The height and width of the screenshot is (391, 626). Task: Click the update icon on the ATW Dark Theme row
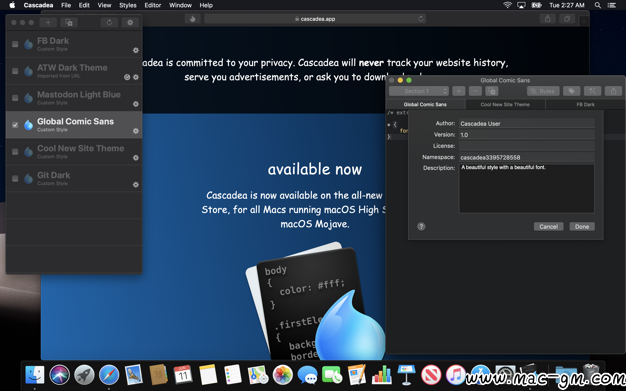(x=127, y=77)
